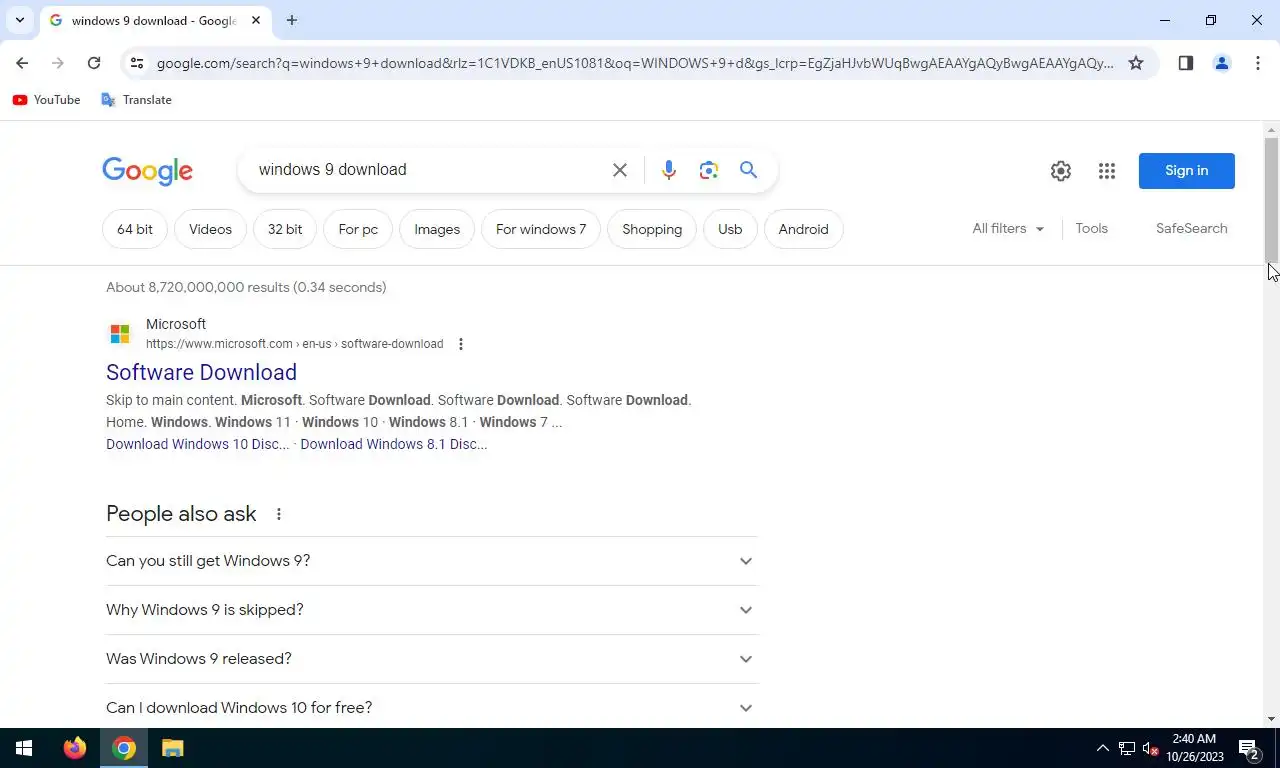The height and width of the screenshot is (768, 1280).
Task: Clear the search query with X
Action: [620, 170]
